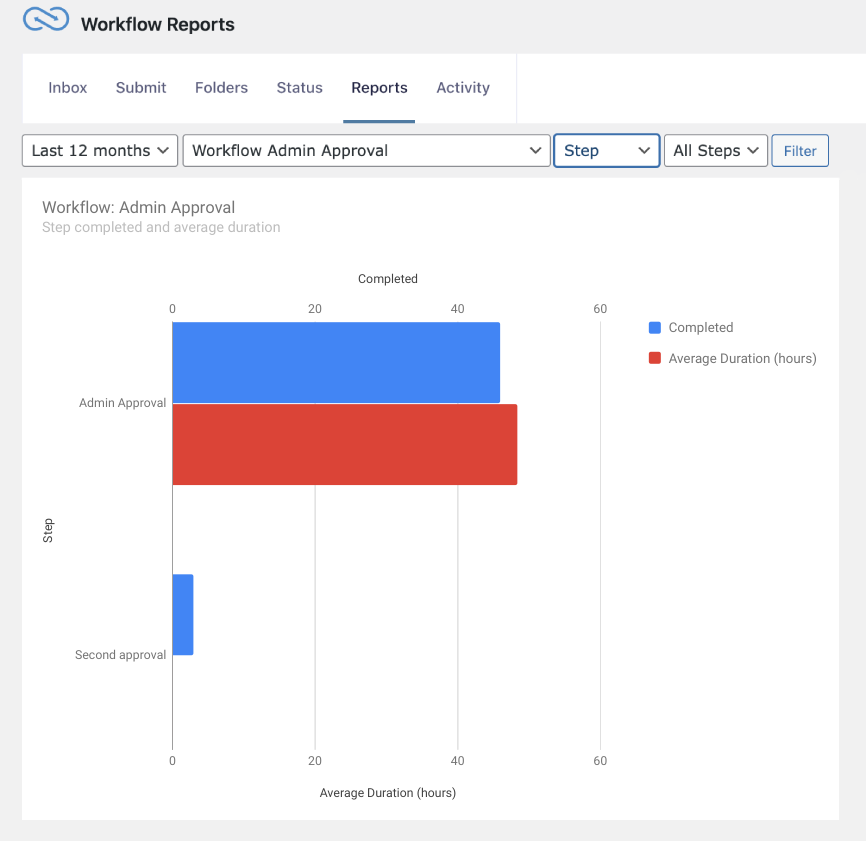The width and height of the screenshot is (866, 841).
Task: Switch to the Activity tab
Action: coord(463,88)
